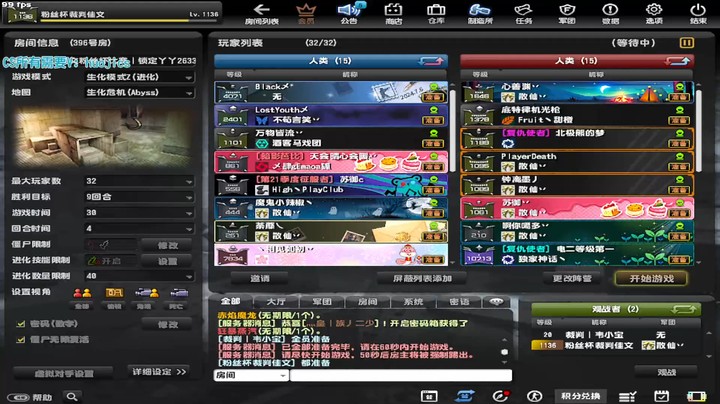Open the 仓库 inventory briefcase
Image resolution: width=720 pixels, height=404 pixels.
click(436, 14)
